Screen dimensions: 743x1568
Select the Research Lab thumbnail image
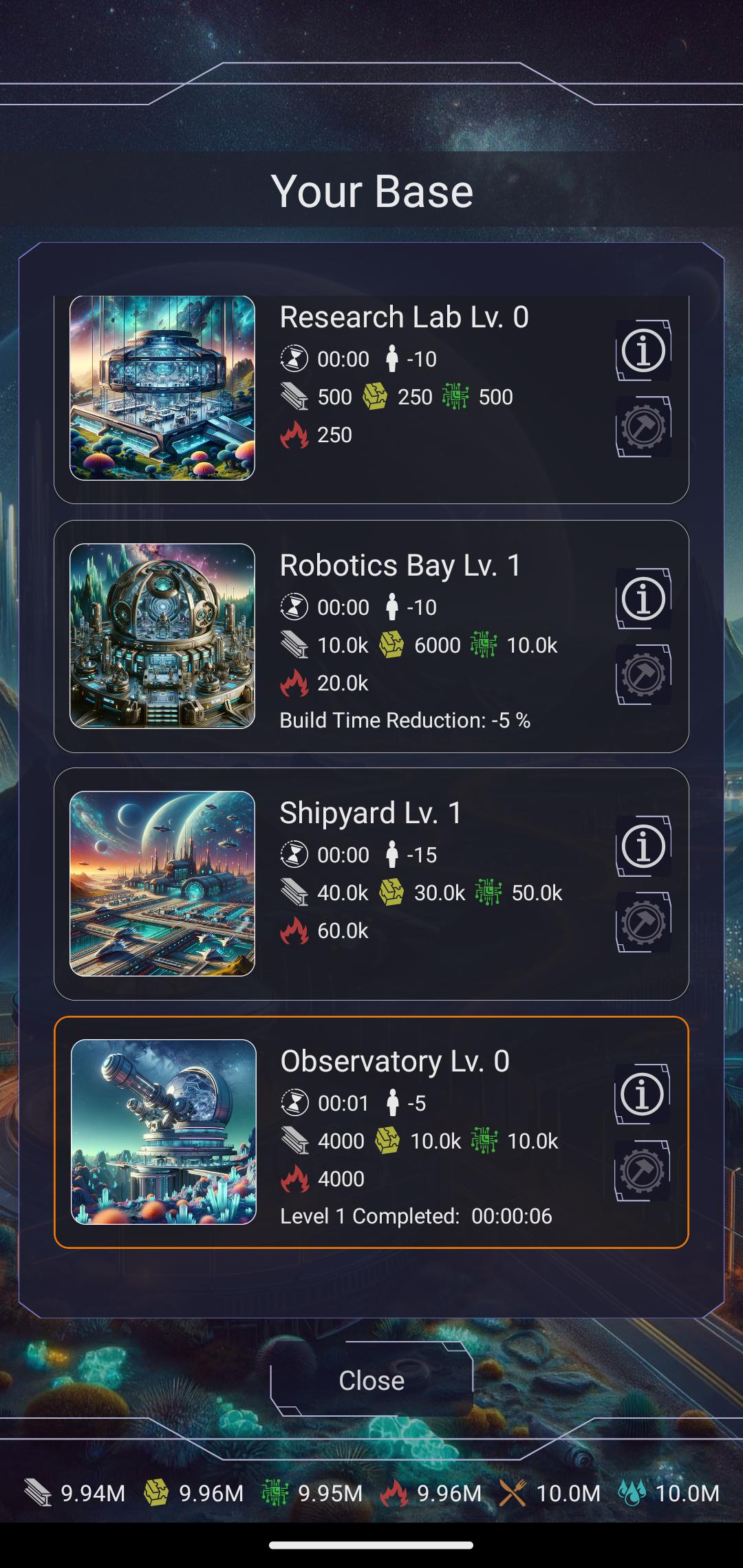click(162, 388)
